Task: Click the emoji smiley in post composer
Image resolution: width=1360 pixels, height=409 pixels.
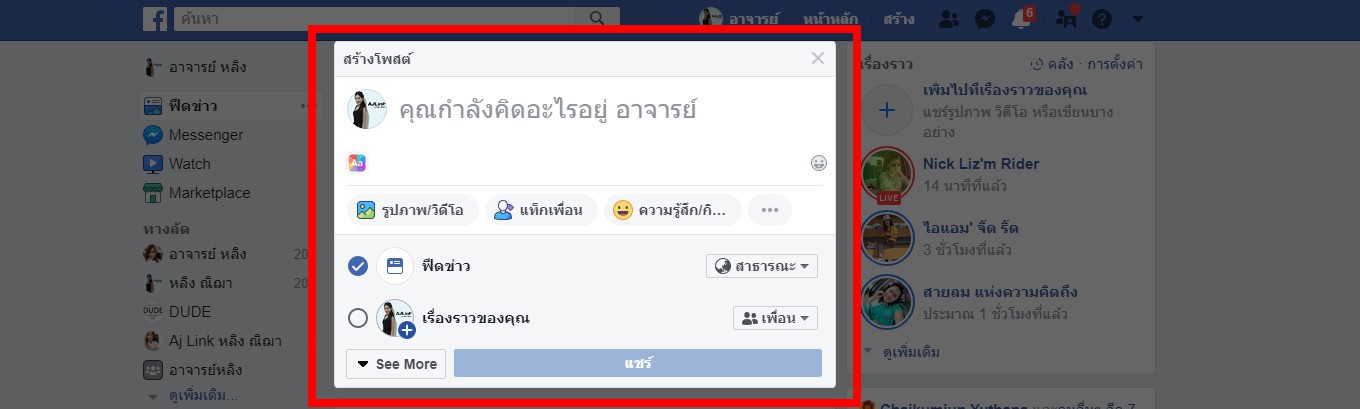Action: pos(818,163)
